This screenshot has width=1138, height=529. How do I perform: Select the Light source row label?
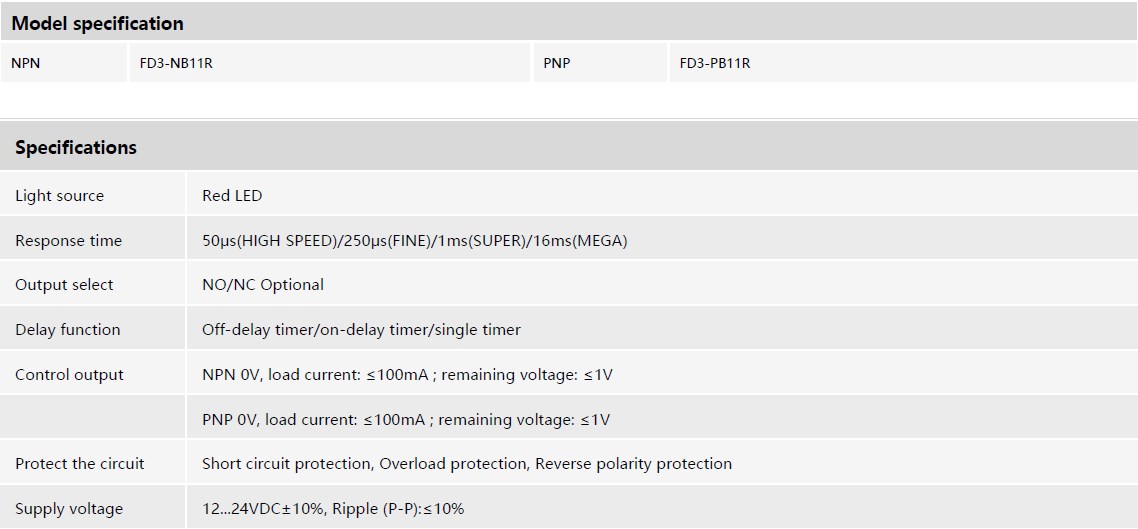pos(59,196)
